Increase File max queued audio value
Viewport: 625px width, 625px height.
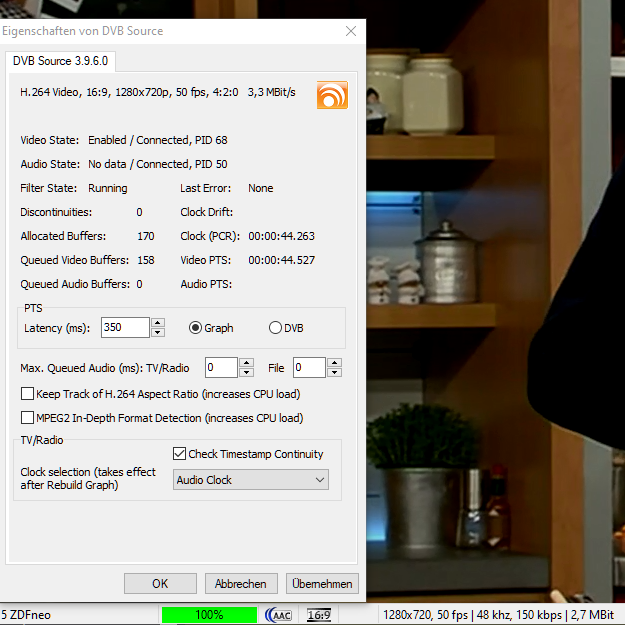(x=334, y=363)
